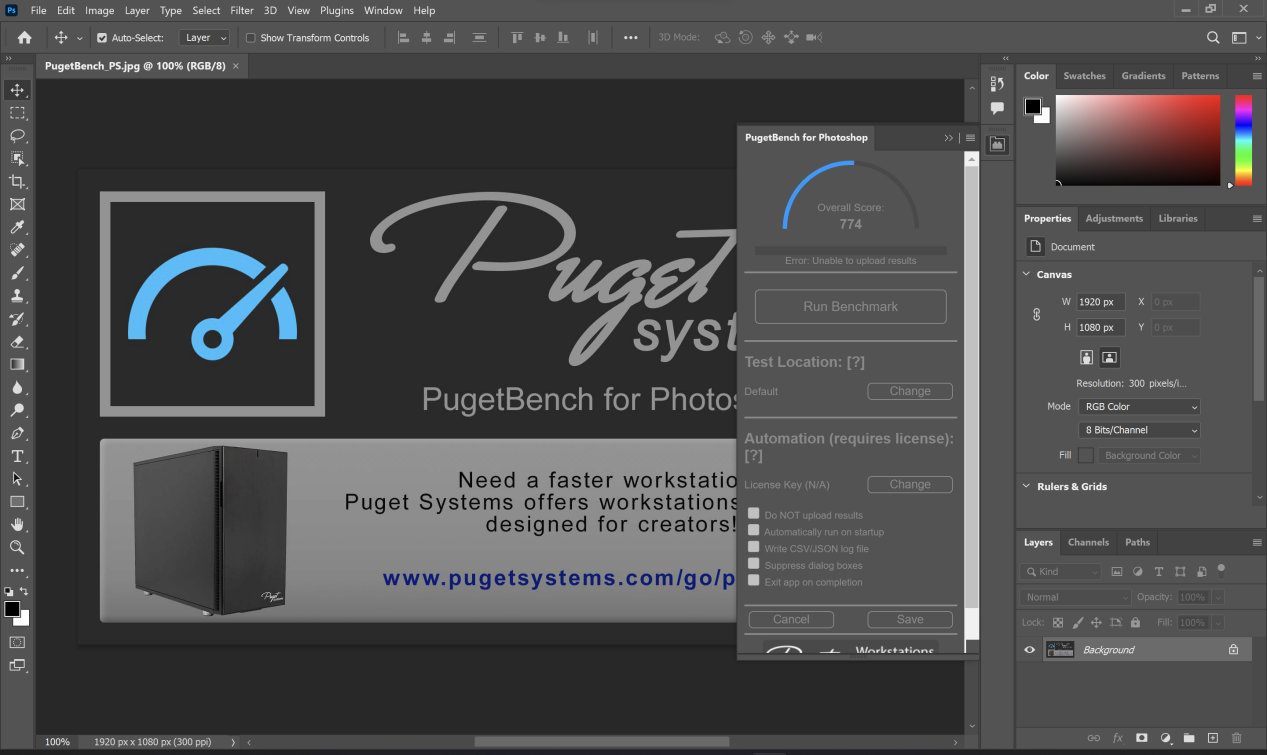The width and height of the screenshot is (1267, 755).
Task: Select the Hand tool
Action: [x=17, y=524]
